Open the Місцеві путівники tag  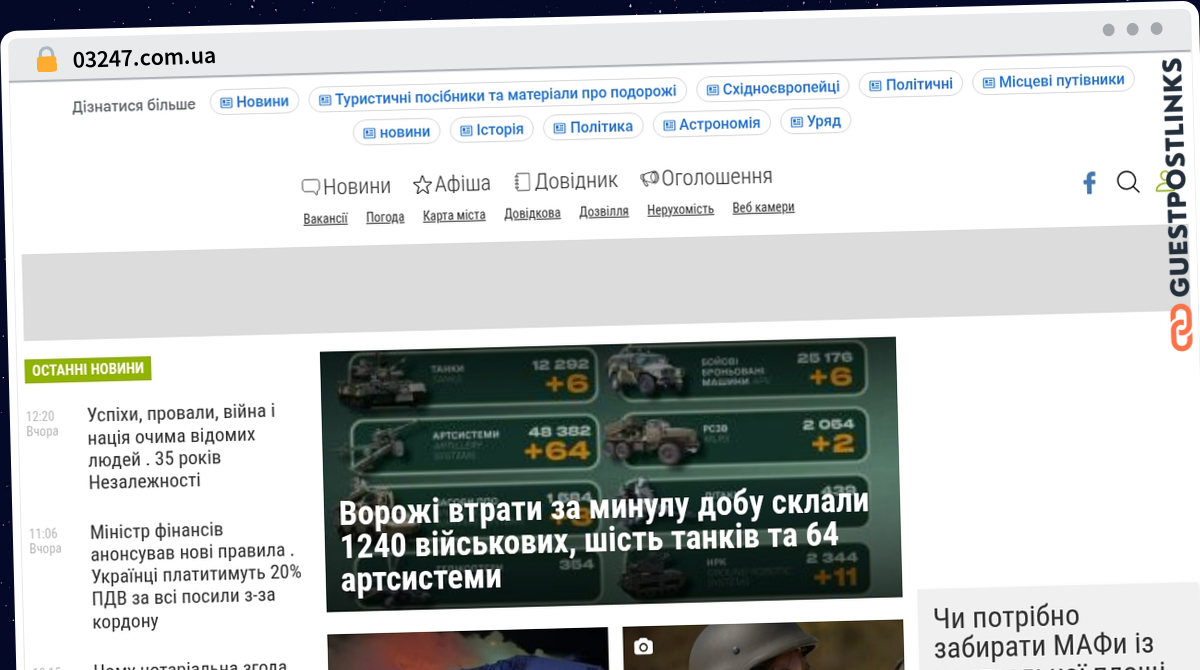(x=1053, y=81)
